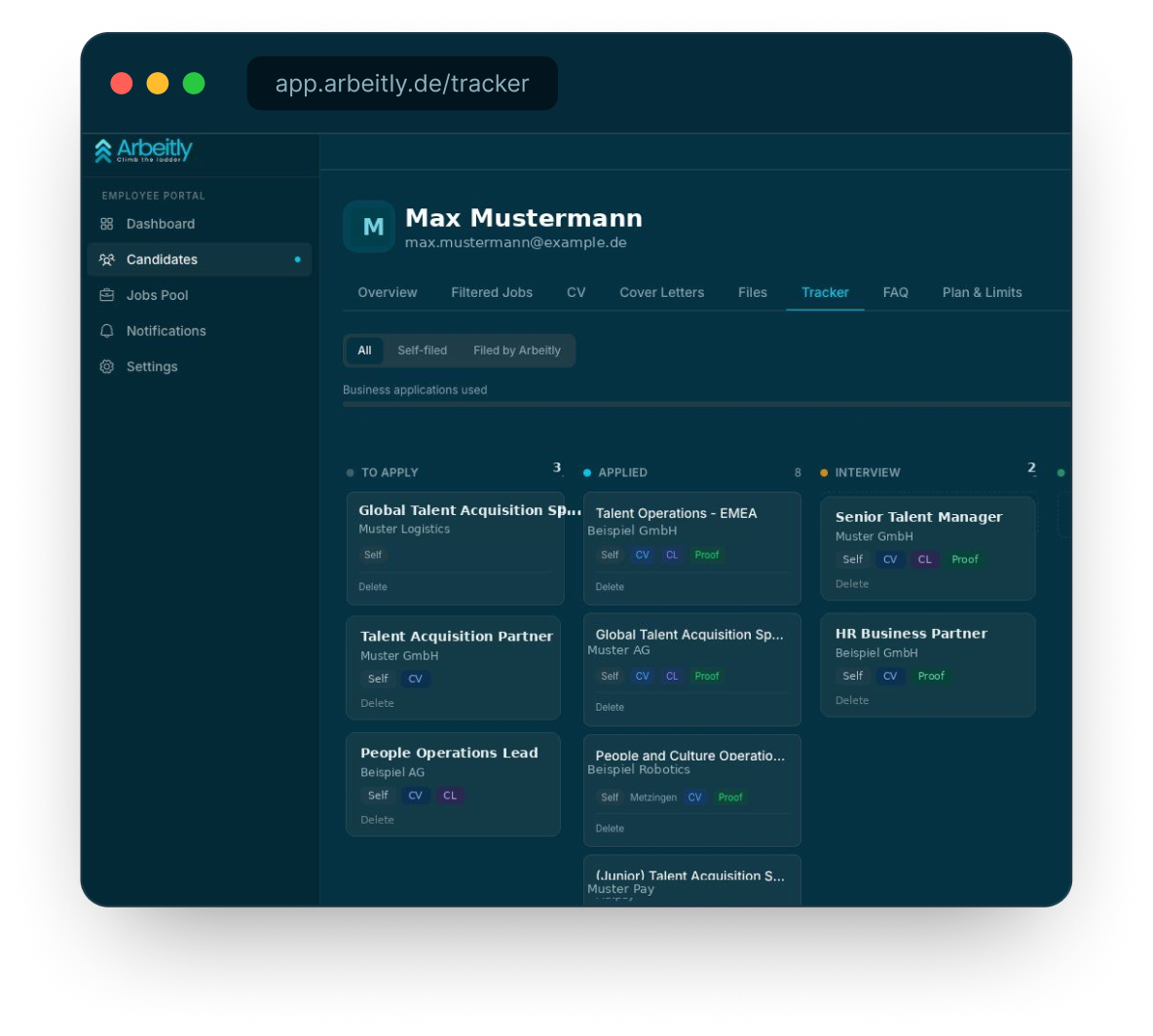Screen dimensions: 1153x1036
Task: Open the Senior Talent Manager card
Action: [x=927, y=548]
